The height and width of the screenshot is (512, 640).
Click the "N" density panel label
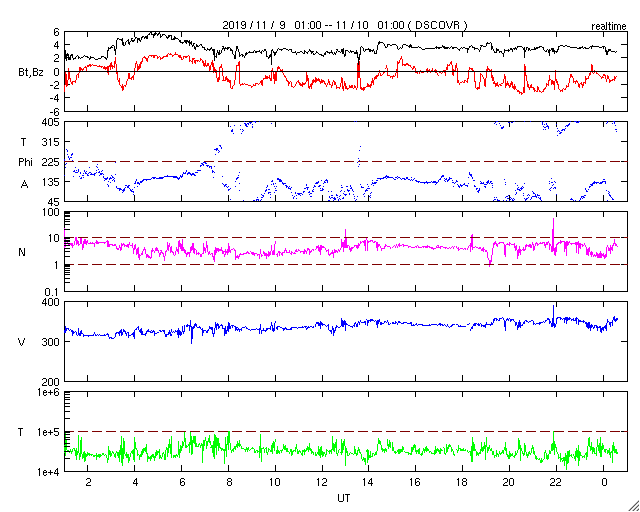[x=22, y=252]
